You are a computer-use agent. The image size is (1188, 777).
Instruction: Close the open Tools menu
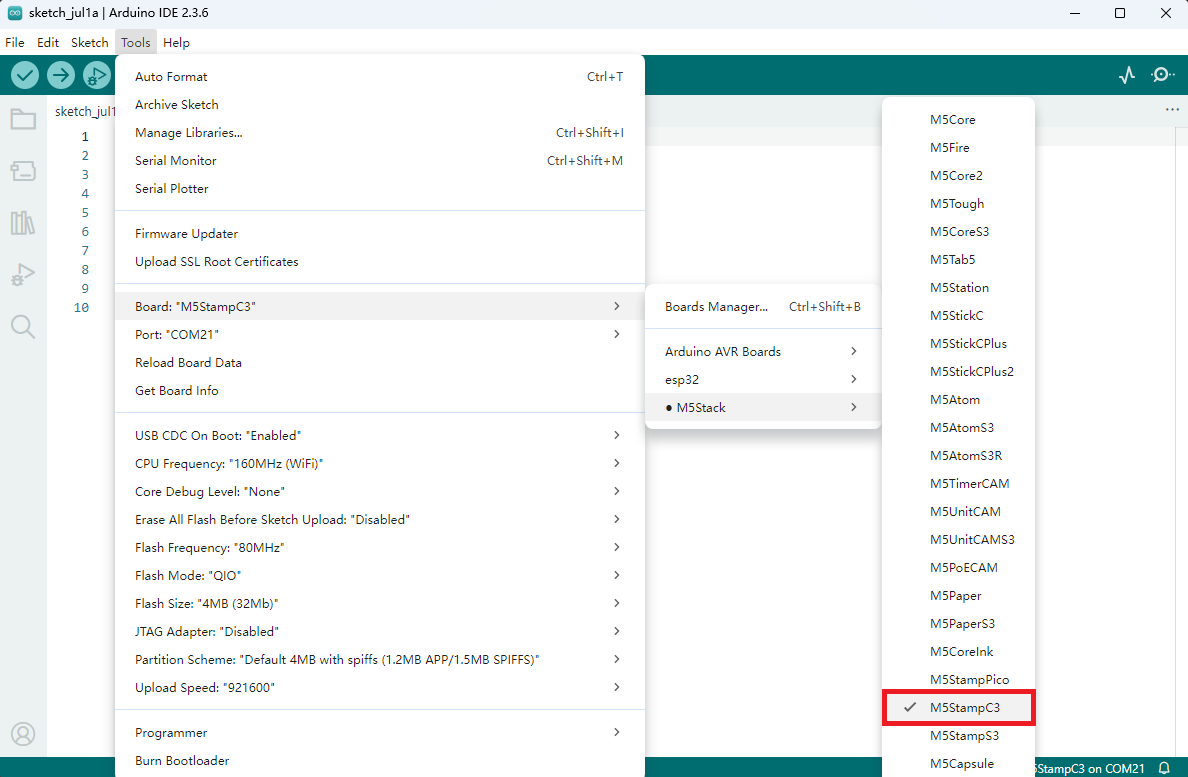(136, 42)
